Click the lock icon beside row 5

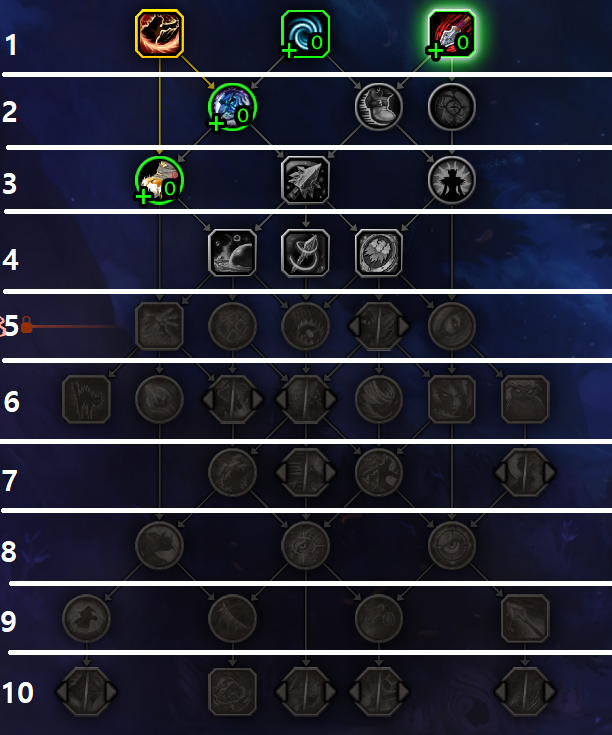(26, 325)
